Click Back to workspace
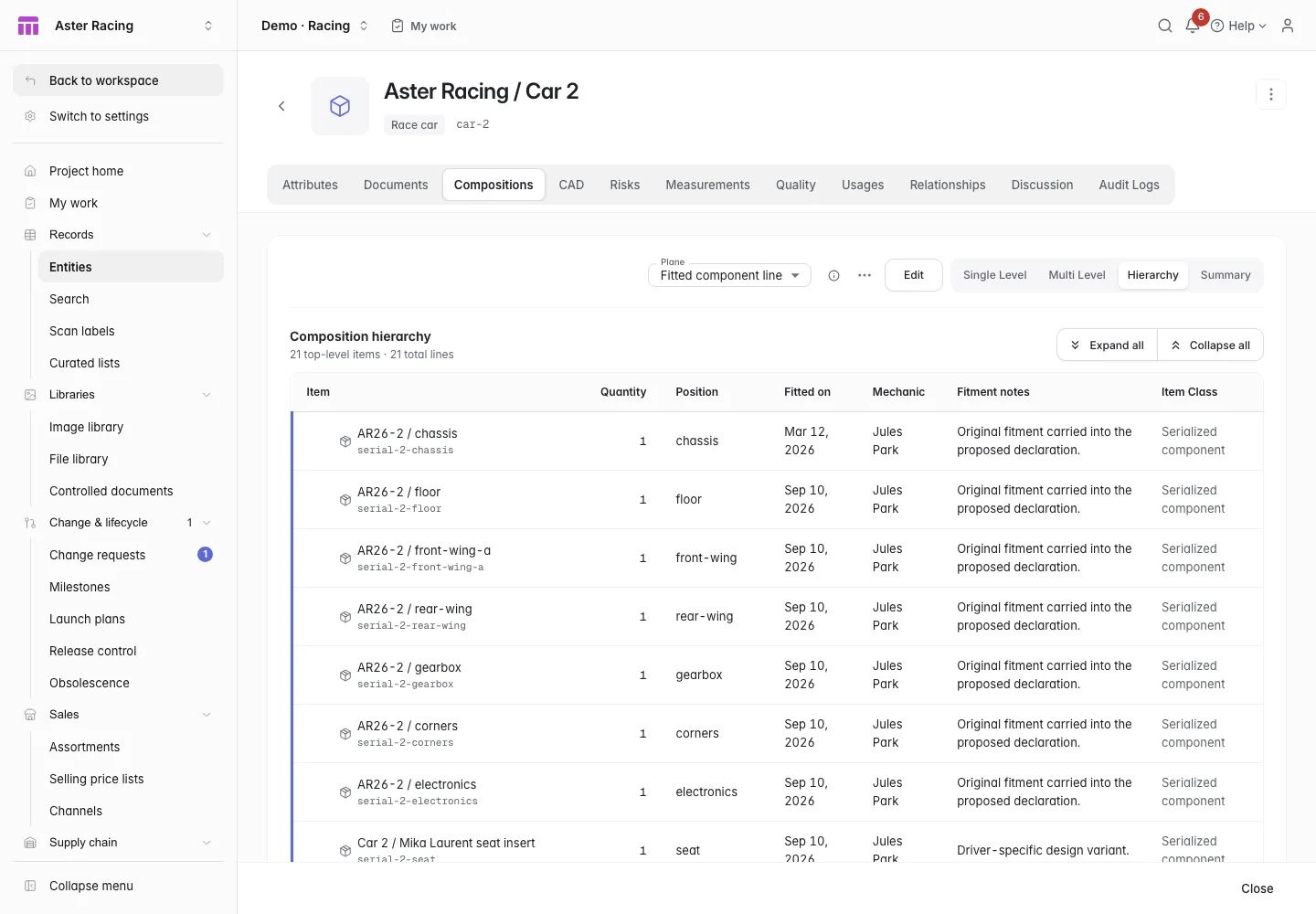This screenshot has width=1316, height=914. 118,80
